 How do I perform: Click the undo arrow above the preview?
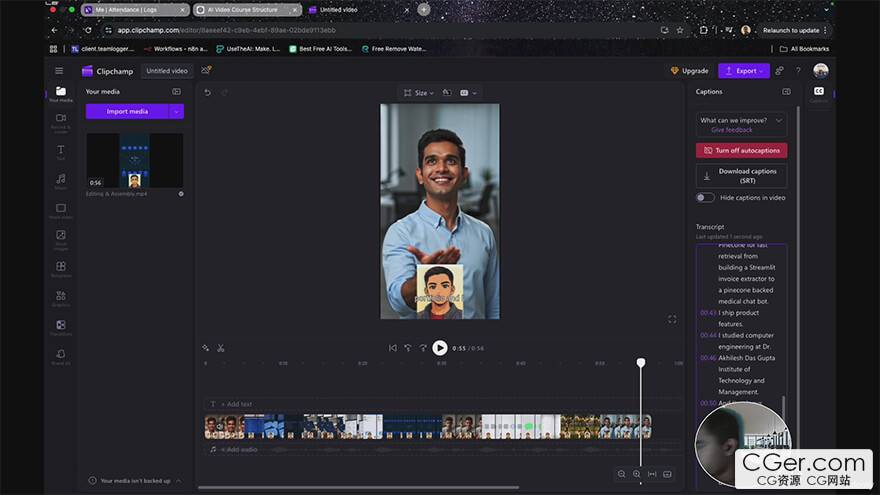[x=208, y=93]
